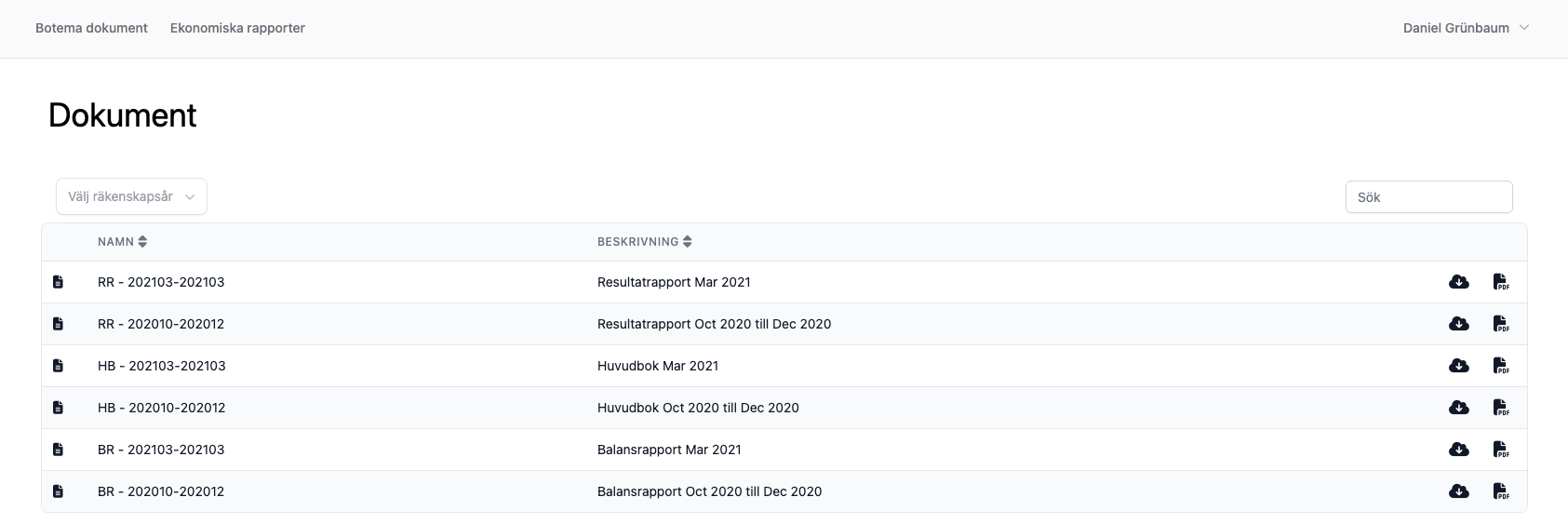Click the document icon beside BR - 202103-202103
Image resolution: width=1568 pixels, height=524 pixels.
pyautogui.click(x=58, y=450)
